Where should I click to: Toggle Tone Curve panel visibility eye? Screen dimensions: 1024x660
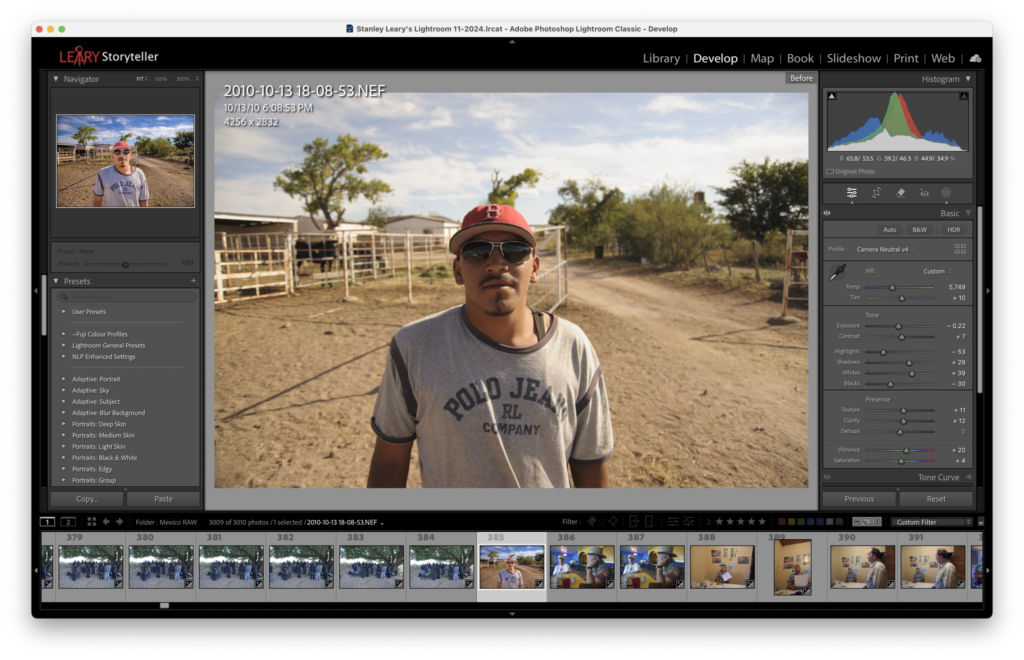827,477
